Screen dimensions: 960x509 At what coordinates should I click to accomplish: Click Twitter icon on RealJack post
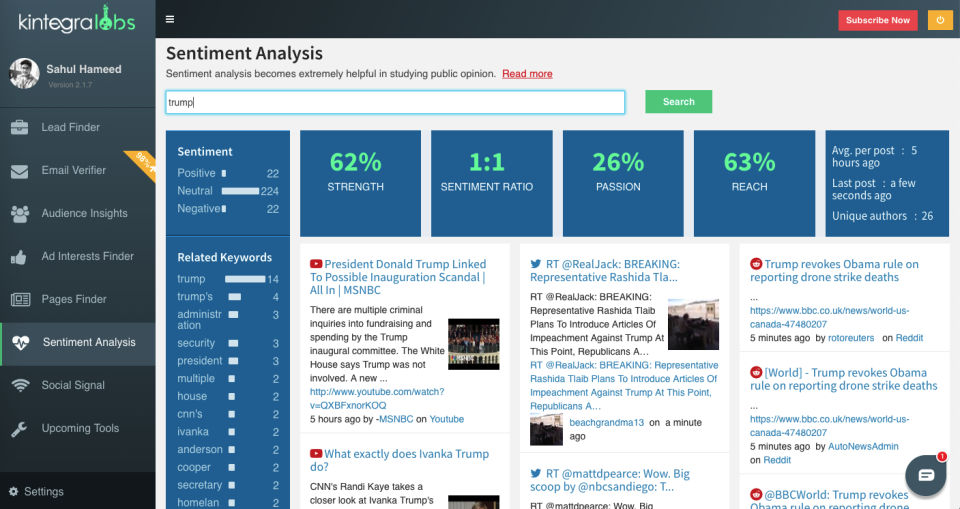(536, 264)
